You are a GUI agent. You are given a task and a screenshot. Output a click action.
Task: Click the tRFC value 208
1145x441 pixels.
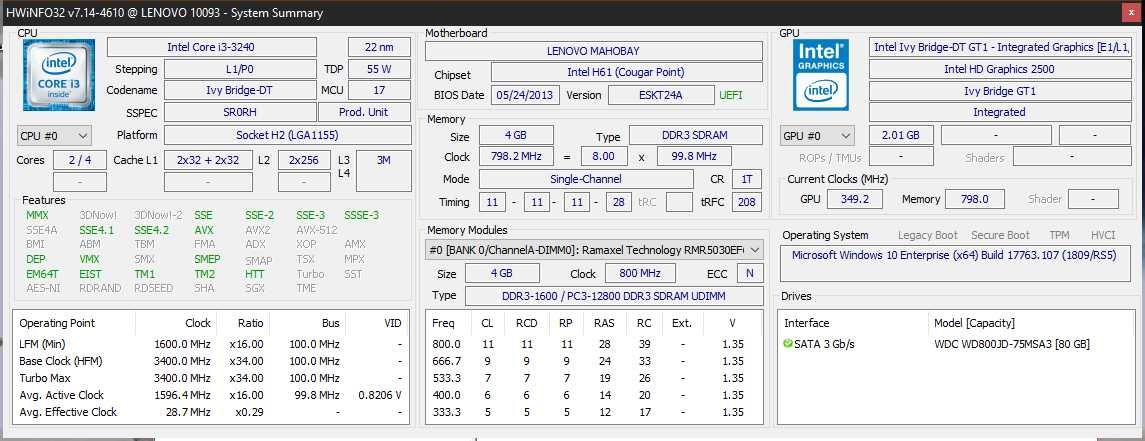coord(746,202)
